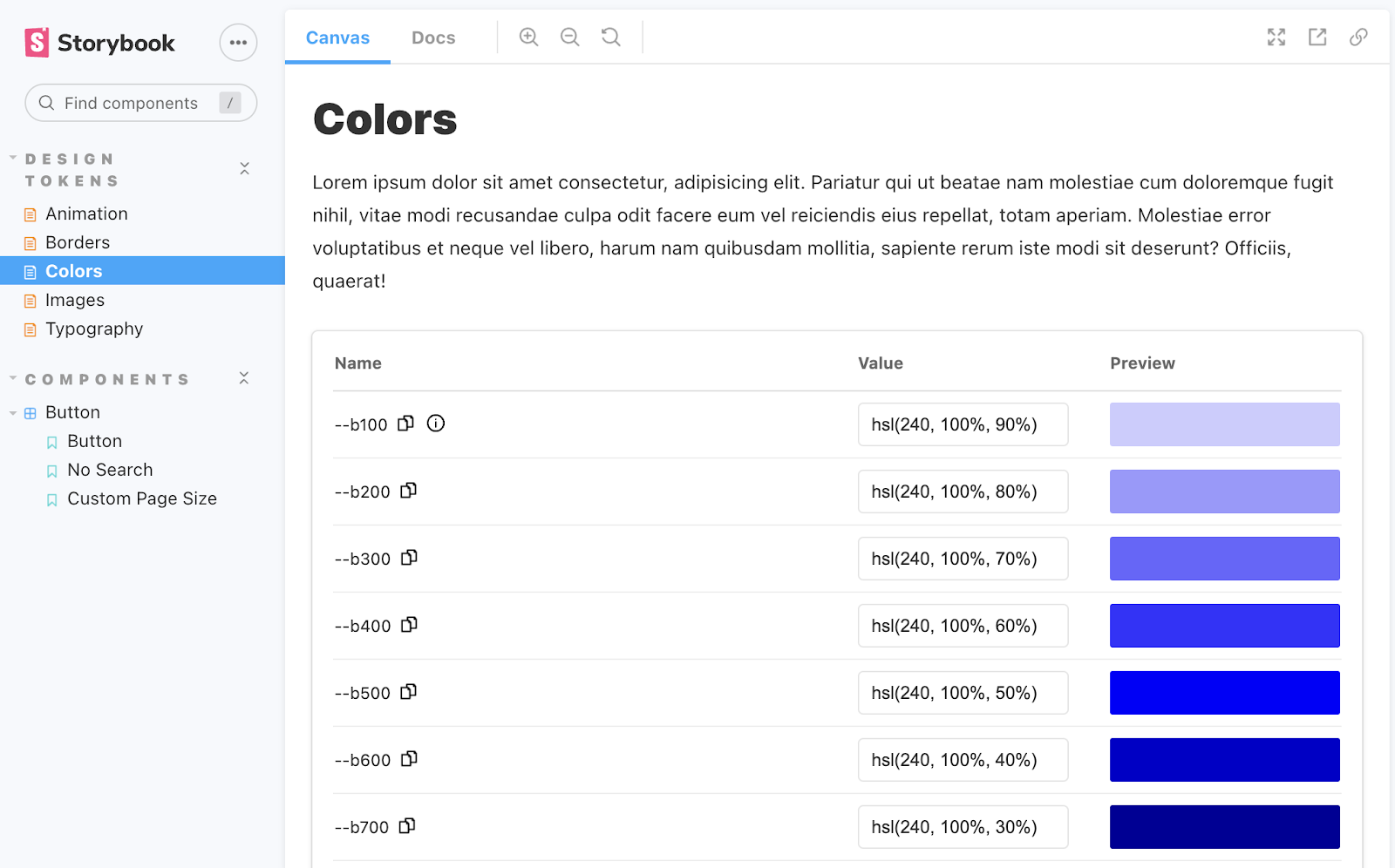This screenshot has width=1395, height=868.
Task: Focus the Find components search field
Action: [141, 103]
